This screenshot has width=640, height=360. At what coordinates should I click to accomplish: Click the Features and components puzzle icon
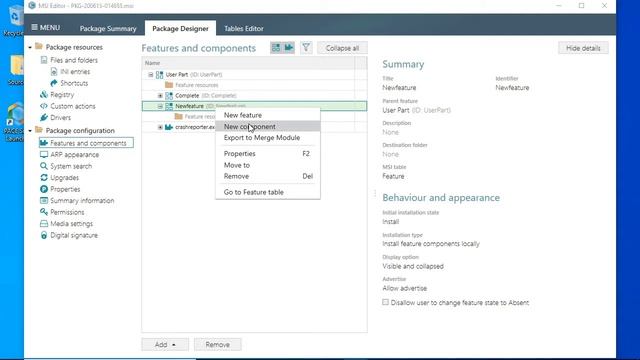tap(44, 143)
